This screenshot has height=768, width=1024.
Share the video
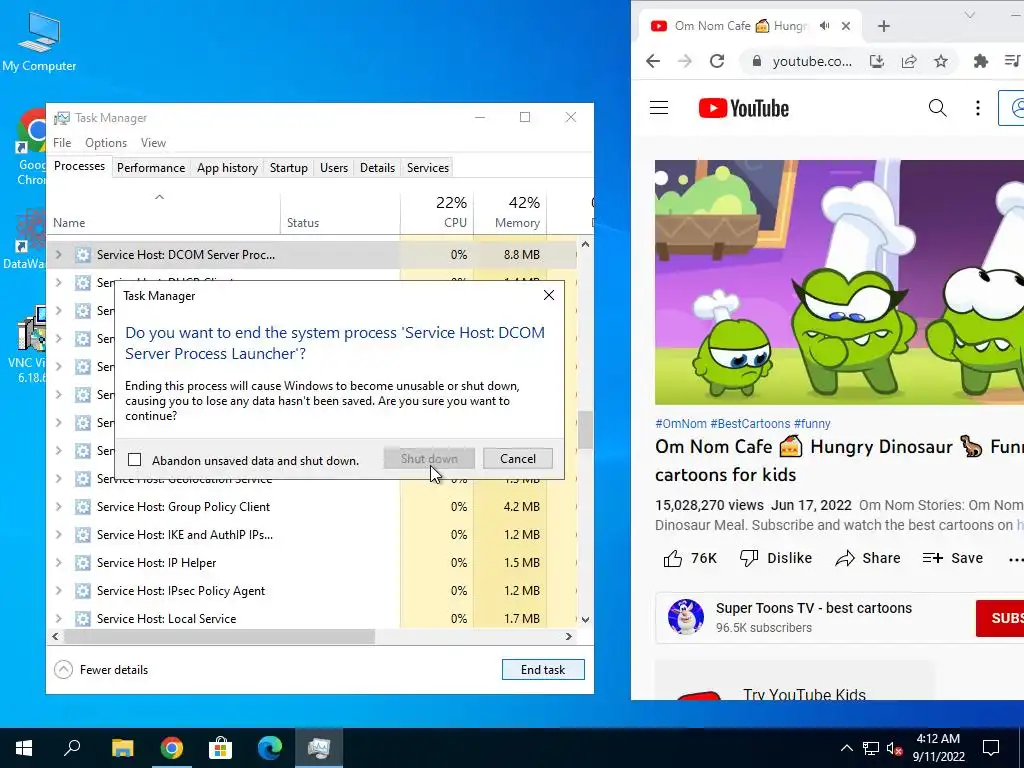(x=868, y=558)
